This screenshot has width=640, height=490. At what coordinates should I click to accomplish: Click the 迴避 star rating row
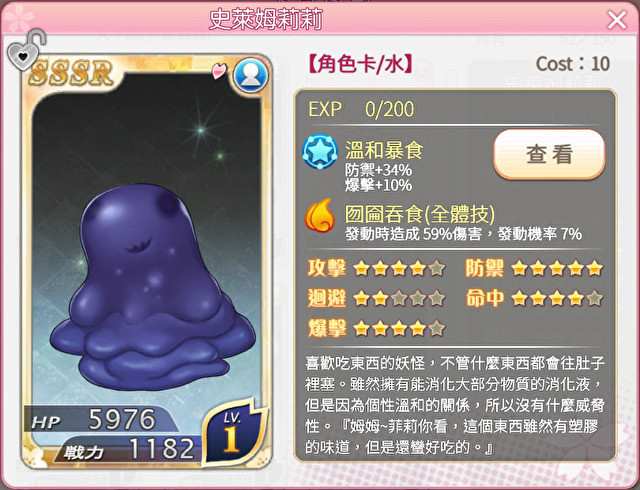coord(376,298)
